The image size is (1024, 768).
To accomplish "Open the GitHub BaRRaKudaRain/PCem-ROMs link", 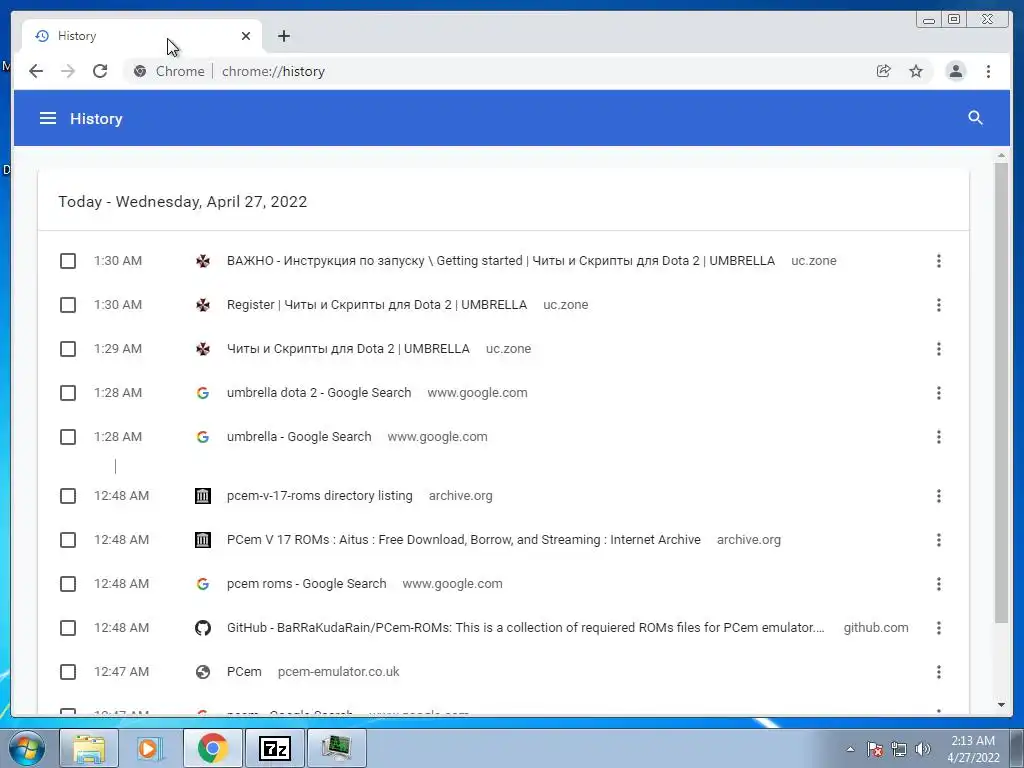I will [526, 628].
